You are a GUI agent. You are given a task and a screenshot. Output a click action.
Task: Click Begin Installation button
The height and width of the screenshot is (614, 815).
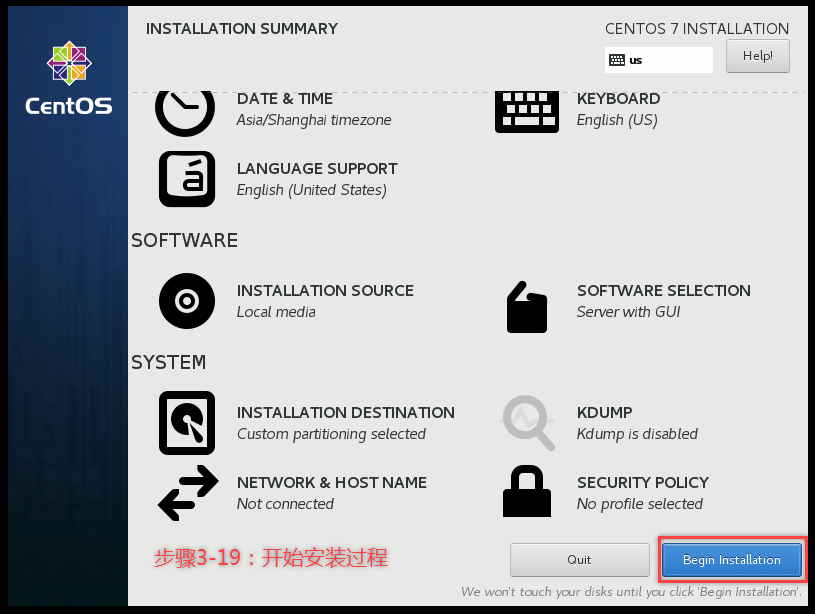(732, 560)
